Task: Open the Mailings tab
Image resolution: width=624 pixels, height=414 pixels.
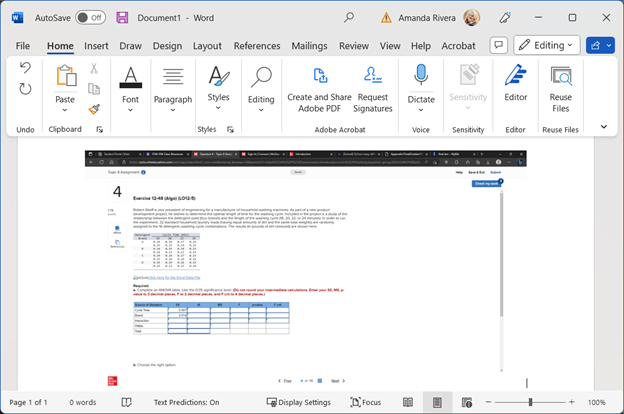Action: [309, 46]
